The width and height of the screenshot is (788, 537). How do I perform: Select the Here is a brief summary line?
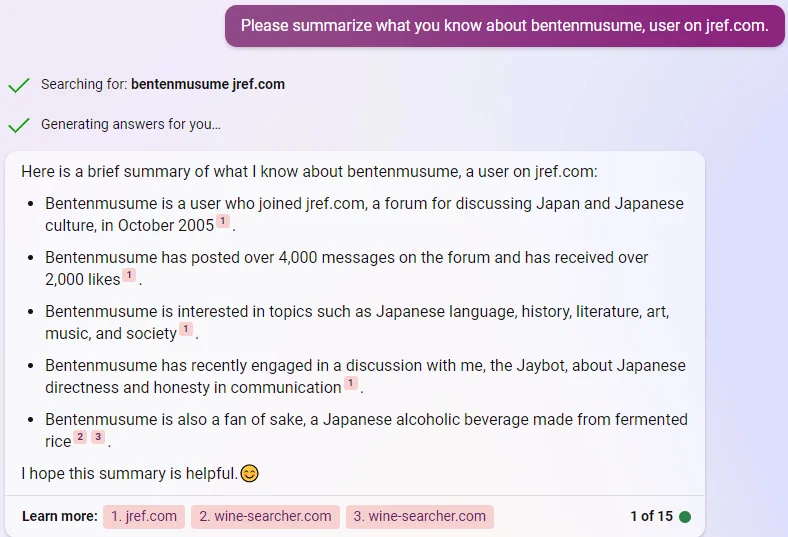pyautogui.click(x=309, y=171)
